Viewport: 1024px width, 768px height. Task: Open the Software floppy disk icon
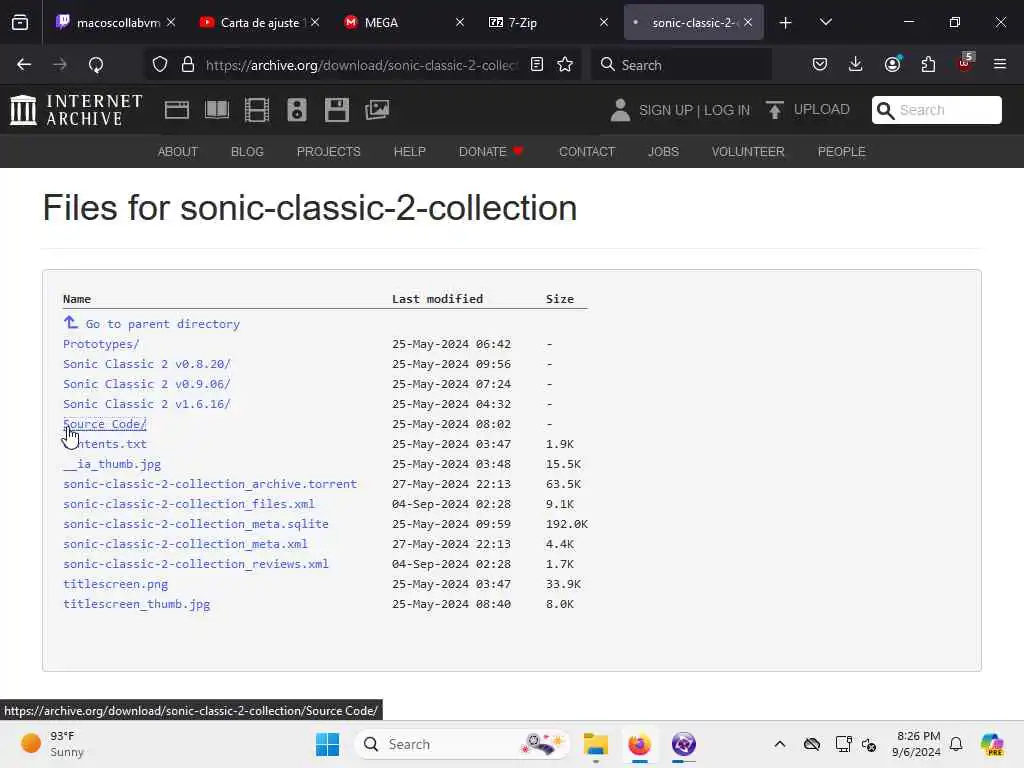click(337, 110)
